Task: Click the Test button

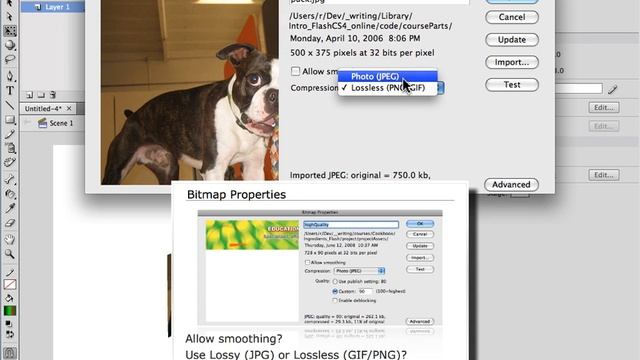Action: pos(512,84)
